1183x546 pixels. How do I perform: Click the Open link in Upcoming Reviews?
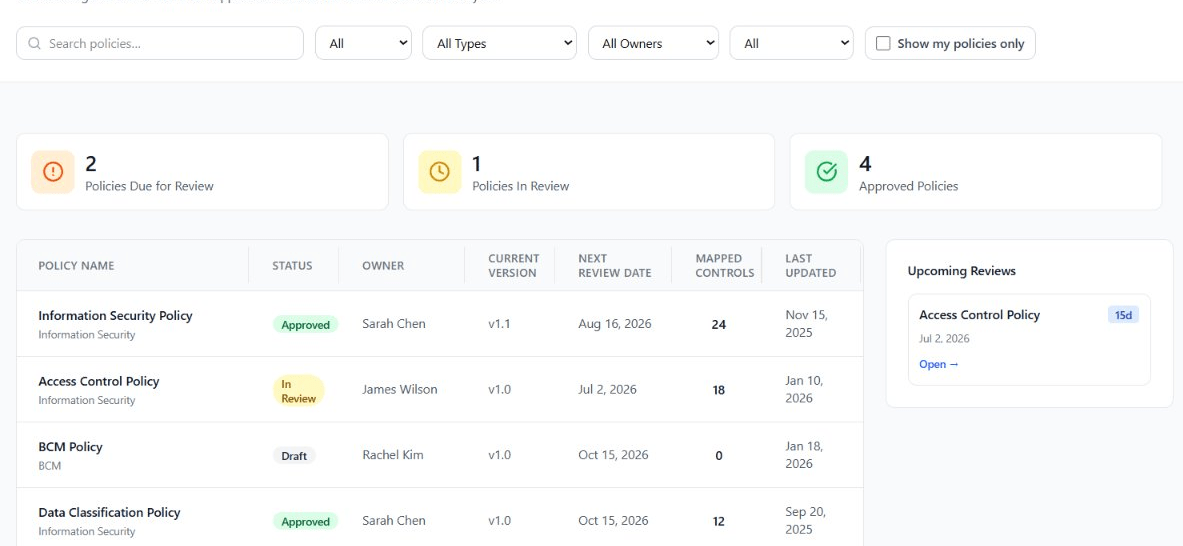click(939, 364)
